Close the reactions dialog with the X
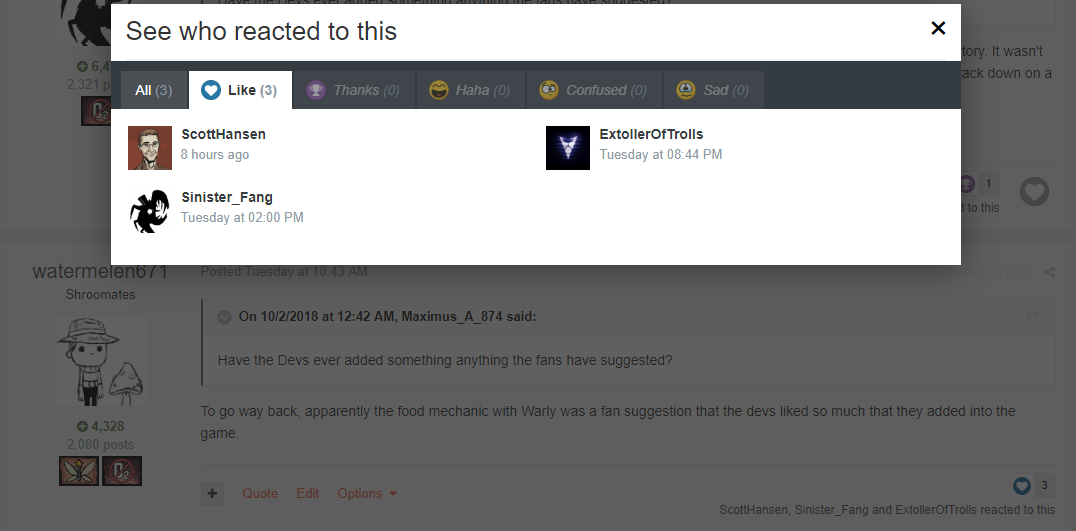The width and height of the screenshot is (1076, 531). click(937, 28)
